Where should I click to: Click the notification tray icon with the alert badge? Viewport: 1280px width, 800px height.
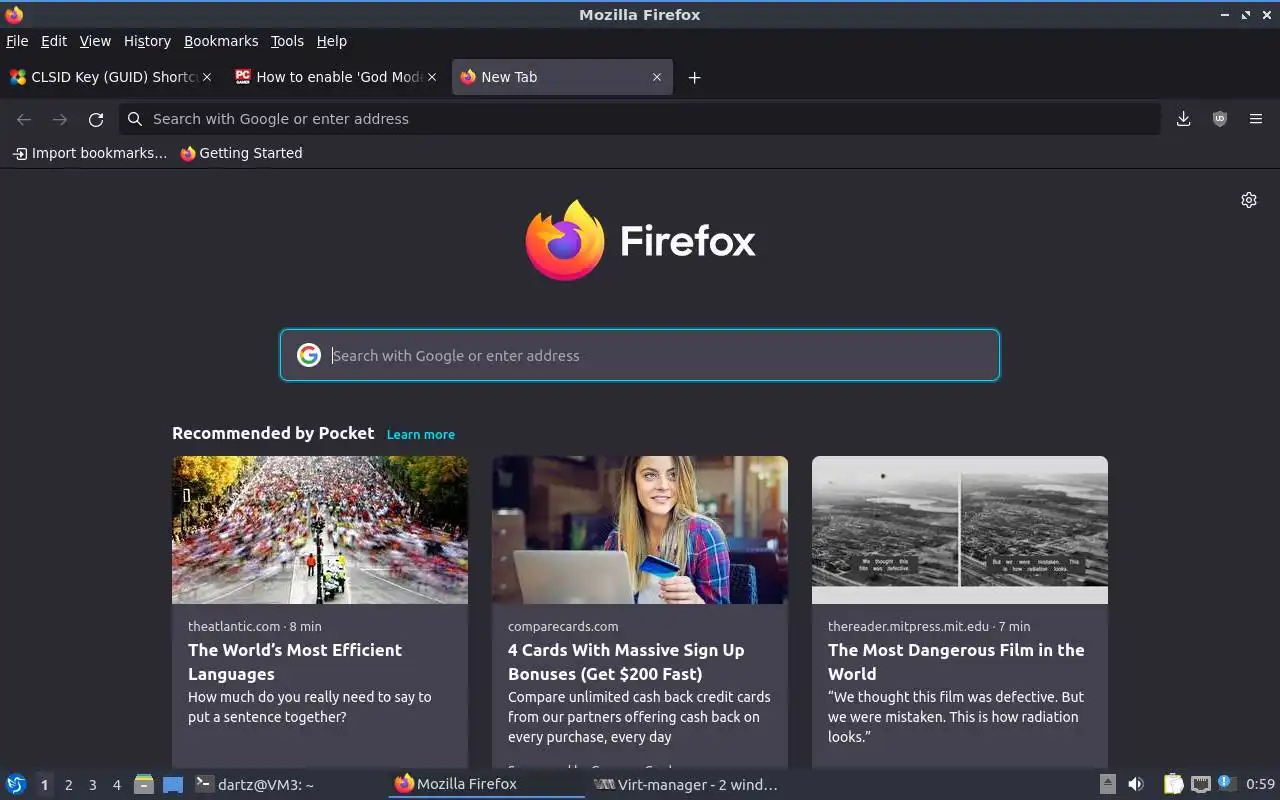[1226, 783]
